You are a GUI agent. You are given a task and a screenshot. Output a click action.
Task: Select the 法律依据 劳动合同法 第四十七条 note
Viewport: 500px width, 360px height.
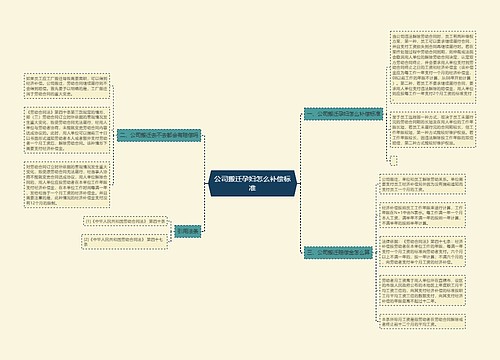click(x=422, y=251)
